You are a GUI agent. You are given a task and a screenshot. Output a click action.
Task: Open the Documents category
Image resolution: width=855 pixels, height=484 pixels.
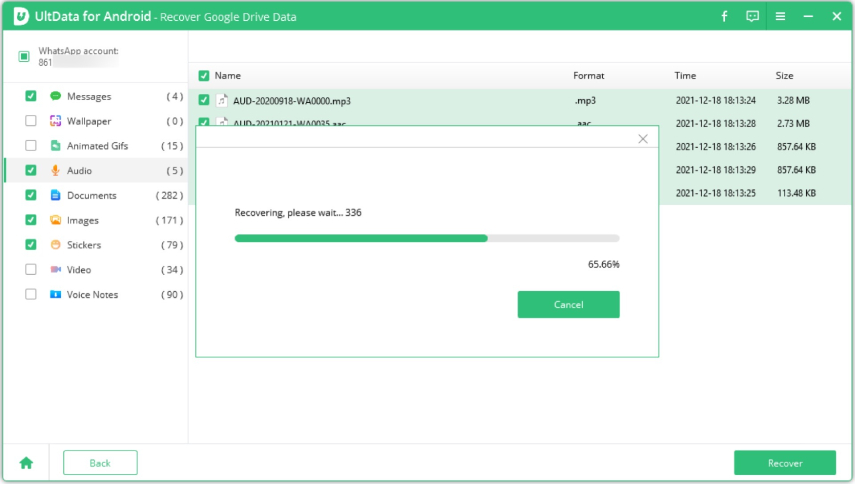[x=92, y=195]
